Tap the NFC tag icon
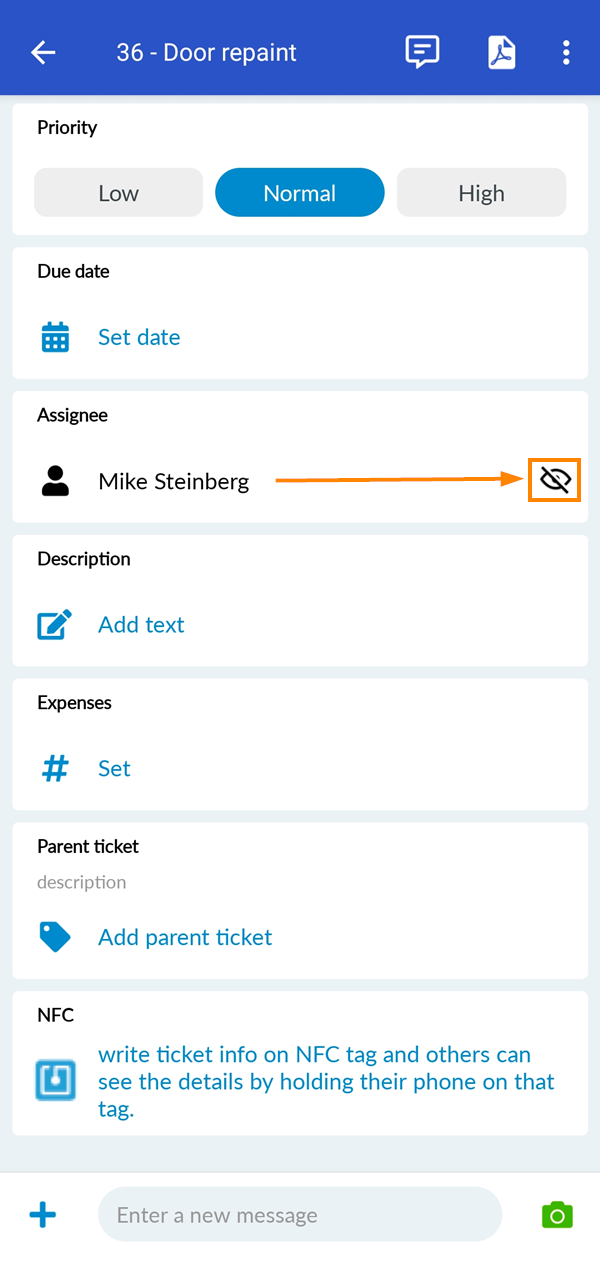Screen dimensions: 600x1268 (x=55, y=1081)
